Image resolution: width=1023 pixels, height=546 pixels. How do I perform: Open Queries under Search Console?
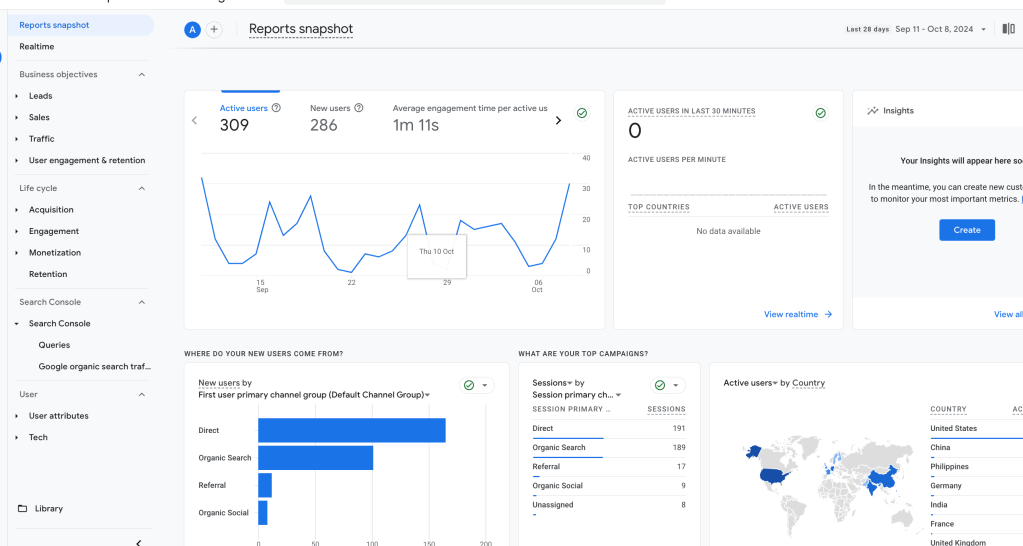(54, 345)
